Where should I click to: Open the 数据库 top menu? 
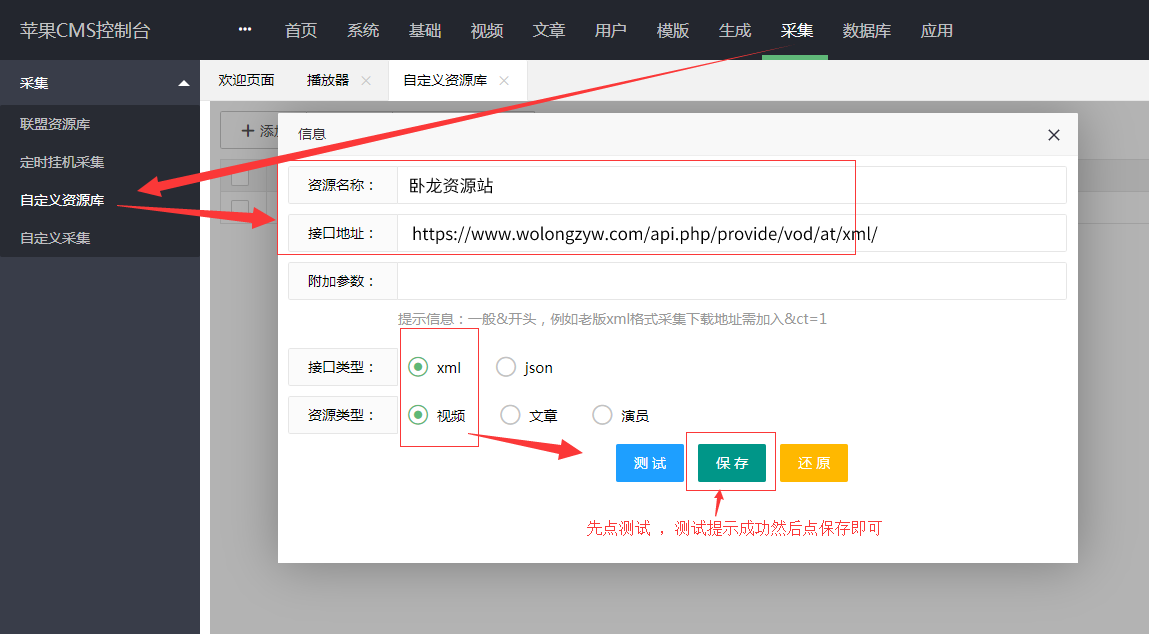[x=866, y=30]
